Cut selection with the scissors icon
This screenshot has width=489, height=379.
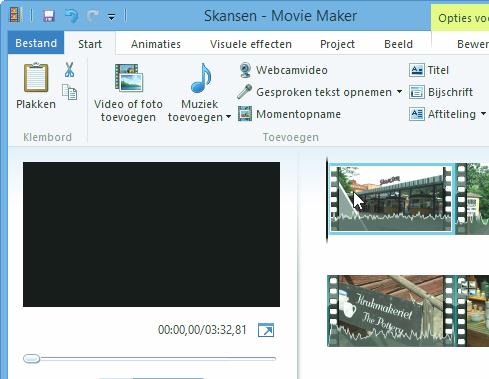[69, 70]
